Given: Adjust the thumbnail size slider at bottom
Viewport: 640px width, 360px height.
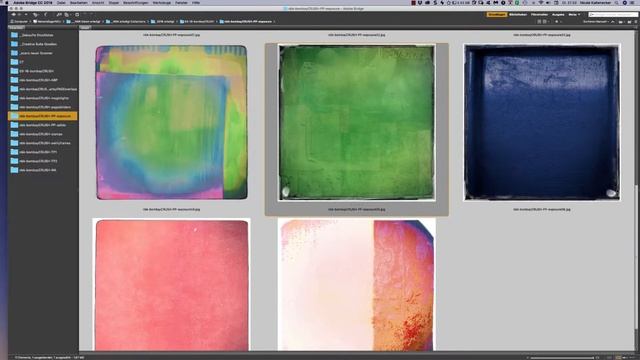Looking at the screenshot, I should tap(562, 358).
